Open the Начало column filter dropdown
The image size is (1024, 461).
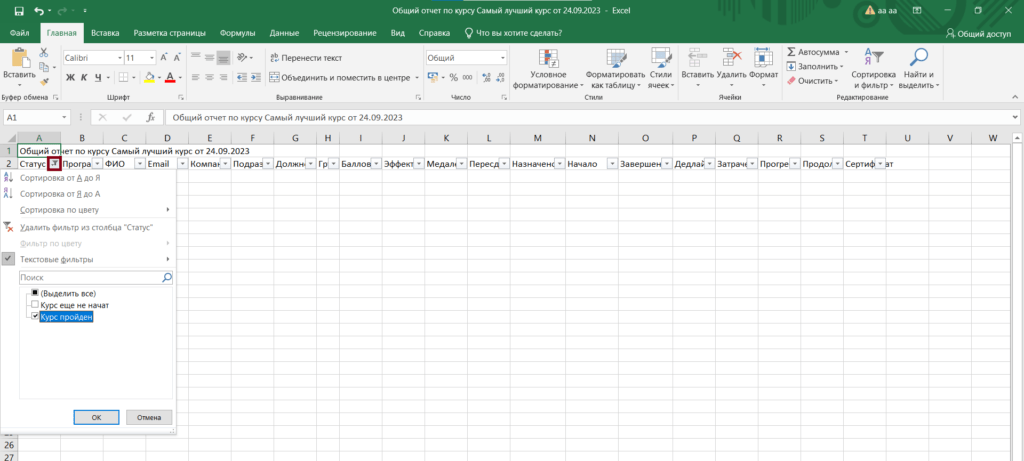(611, 165)
